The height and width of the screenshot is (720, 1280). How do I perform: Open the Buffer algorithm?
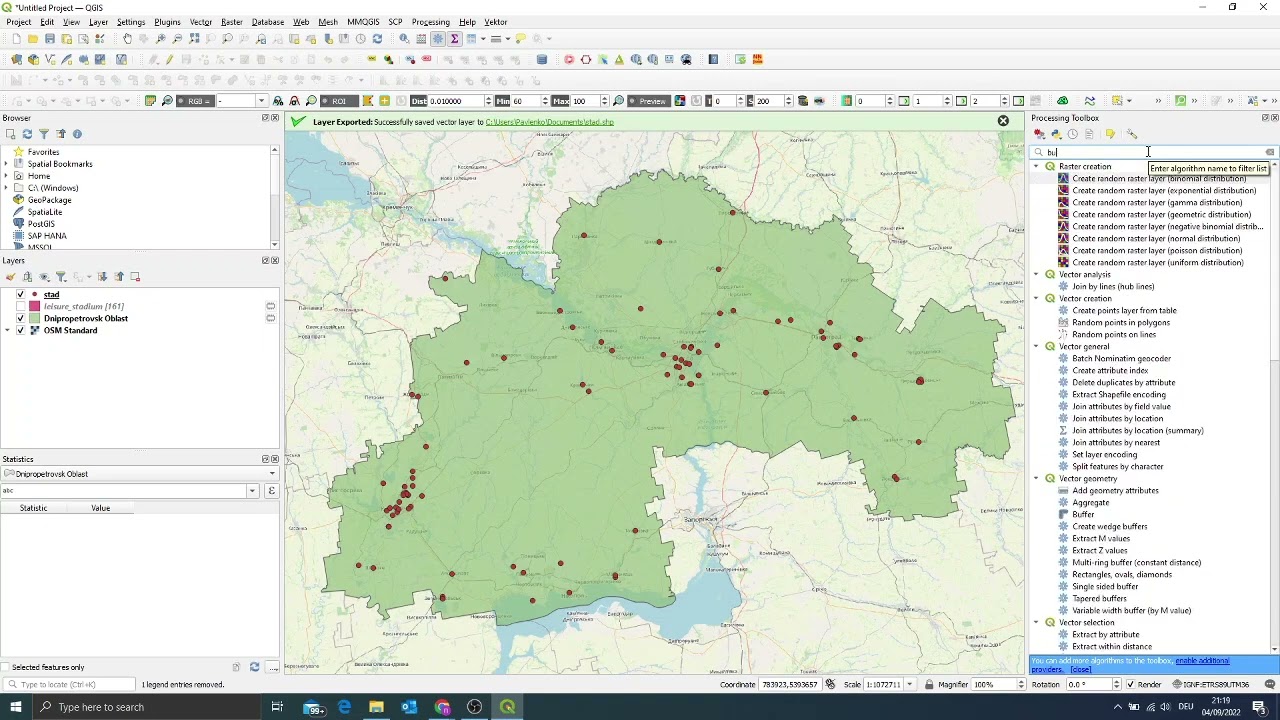pos(1083,515)
